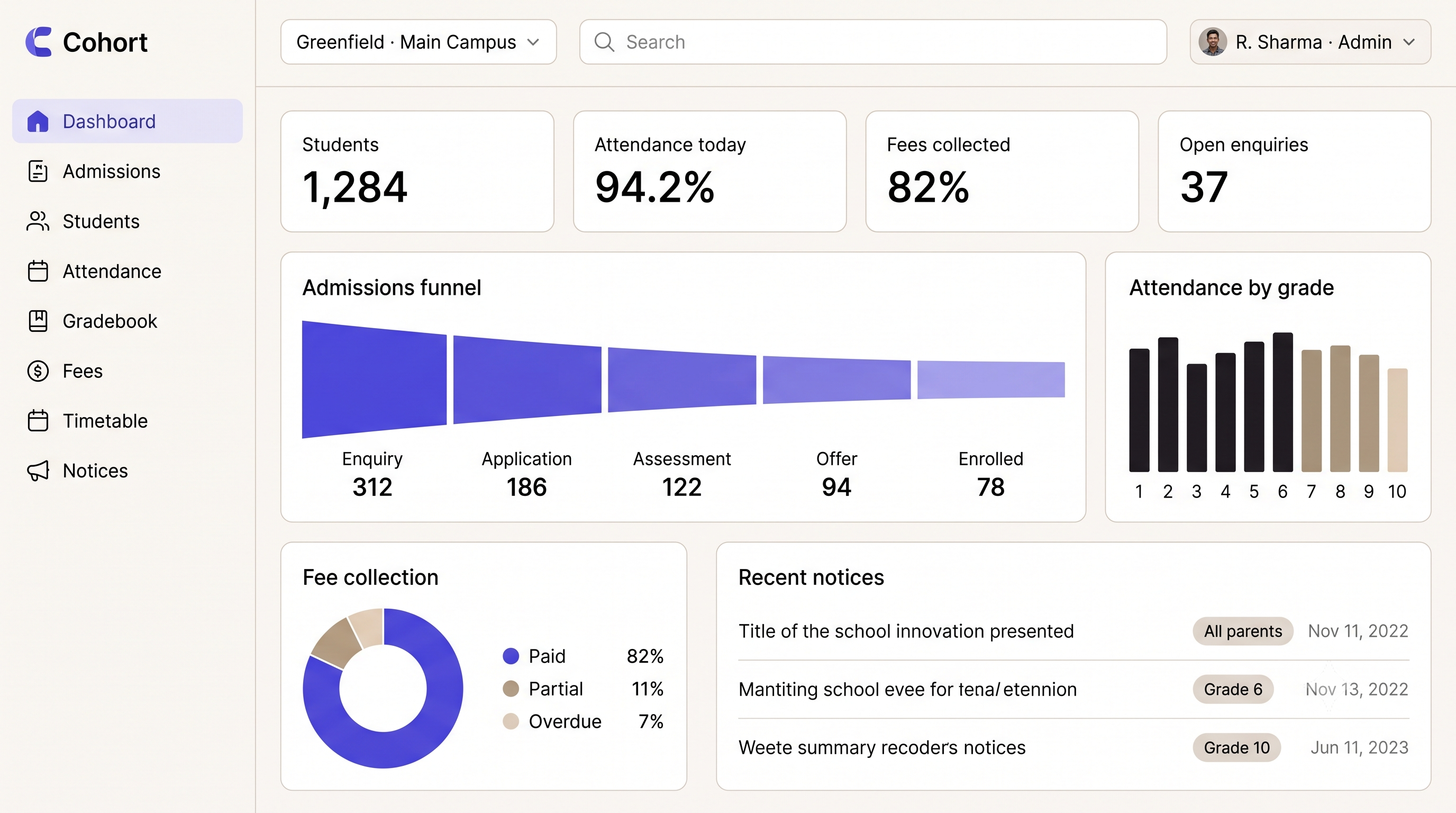Click the Timetable calendar icon
The image size is (1456, 813).
(38, 421)
